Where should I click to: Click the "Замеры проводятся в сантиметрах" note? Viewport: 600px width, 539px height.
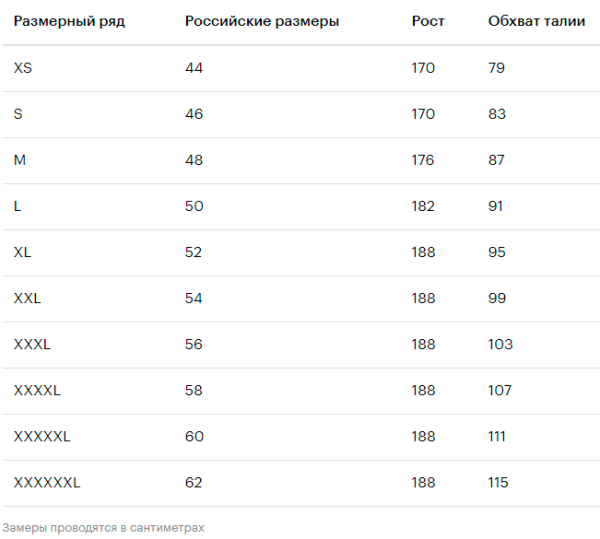103,527
